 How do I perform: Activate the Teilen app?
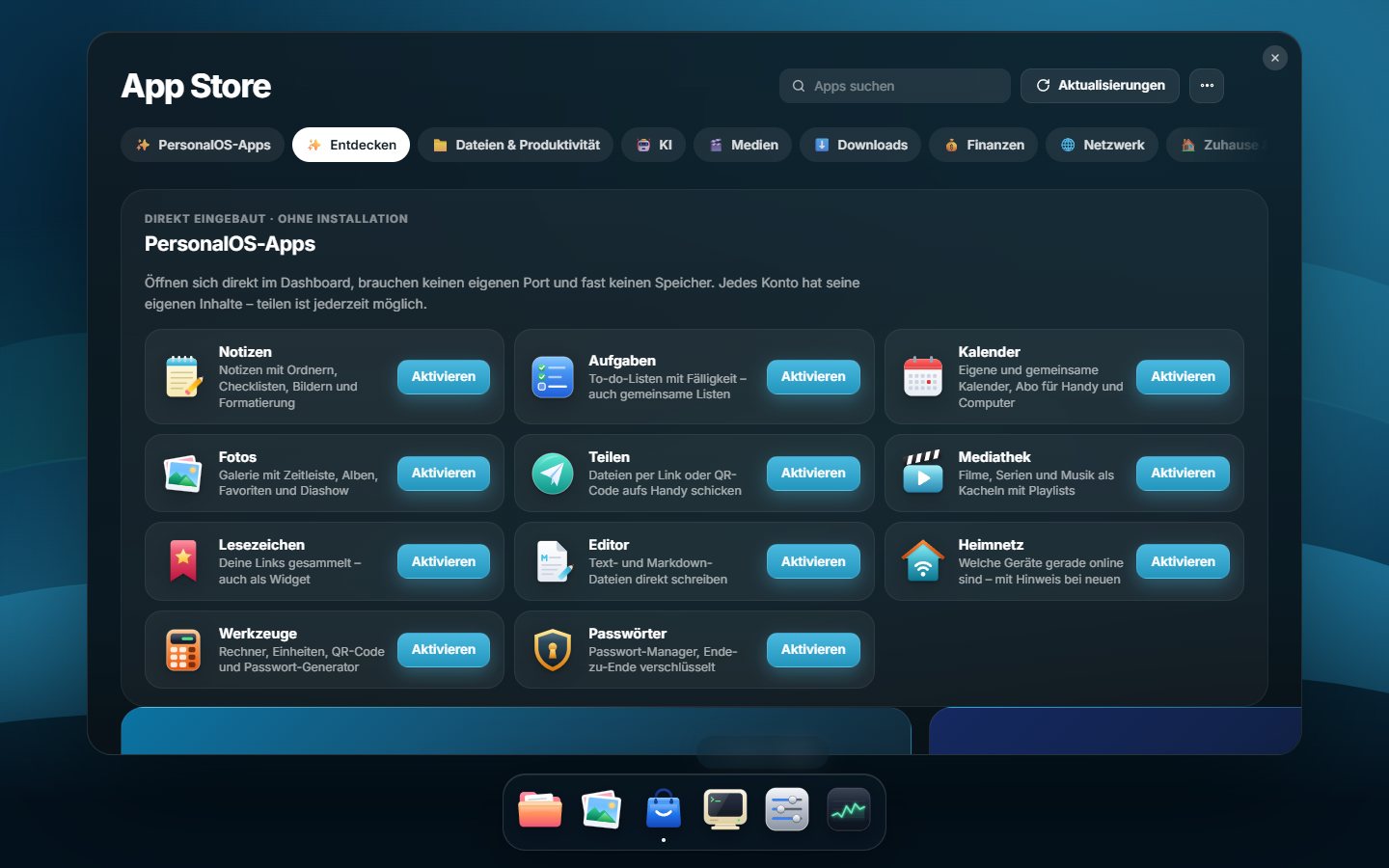813,474
